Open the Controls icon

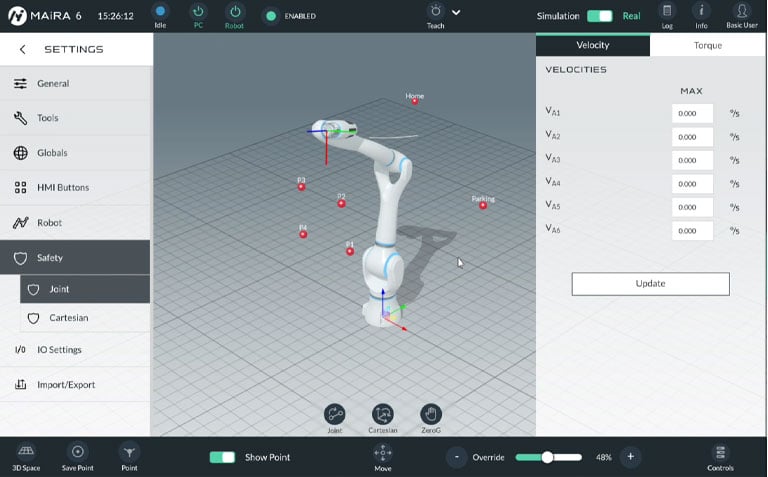pos(720,452)
